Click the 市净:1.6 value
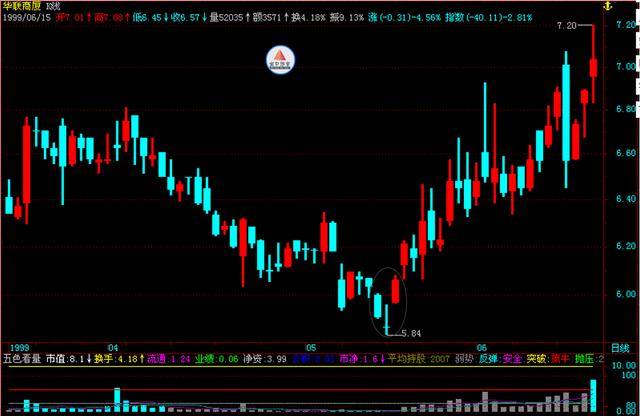Viewport: 640px width, 416px height. [359, 359]
